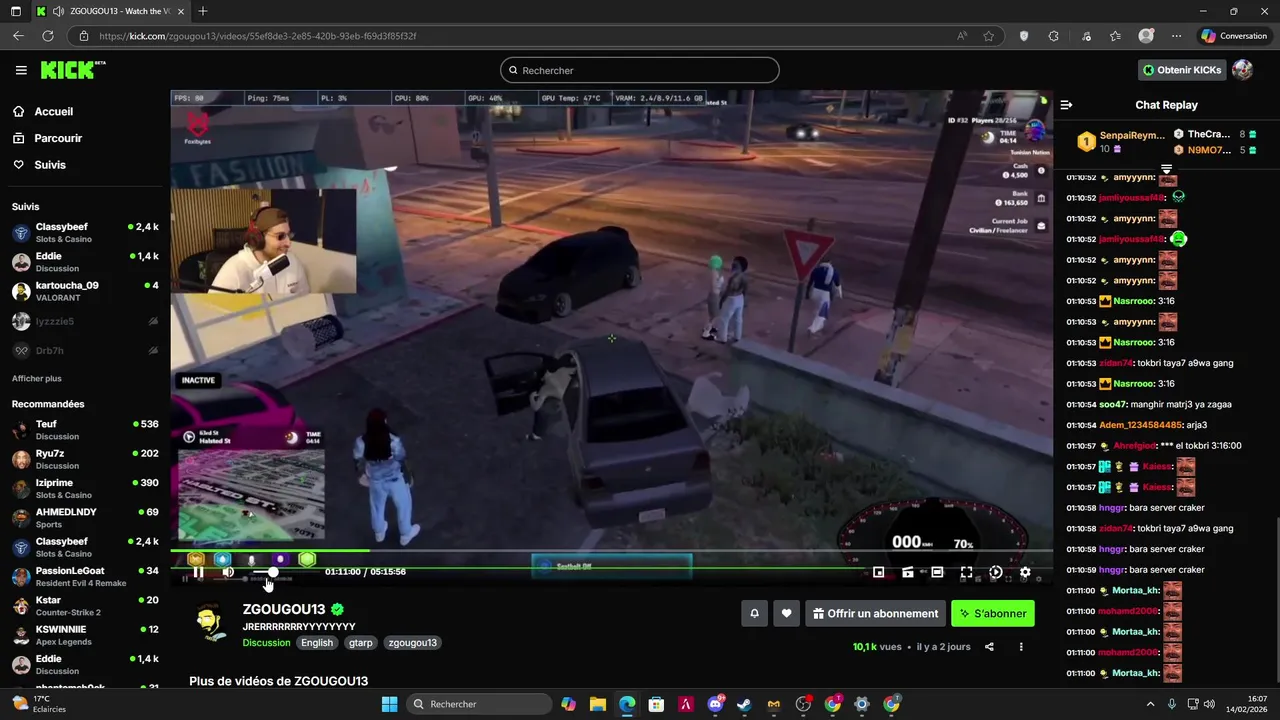Image resolution: width=1280 pixels, height=720 pixels.
Task: Open more options next to share
Action: pos(1021,647)
